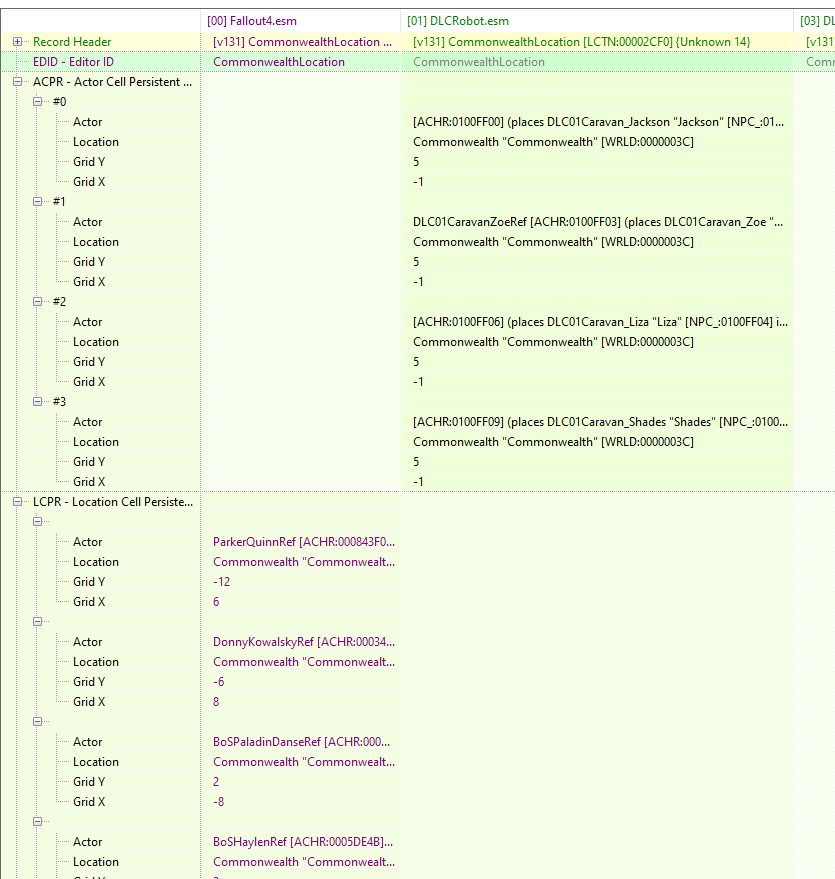This screenshot has height=879, width=835.
Task: Select the Record Header label
Action: 72,41
